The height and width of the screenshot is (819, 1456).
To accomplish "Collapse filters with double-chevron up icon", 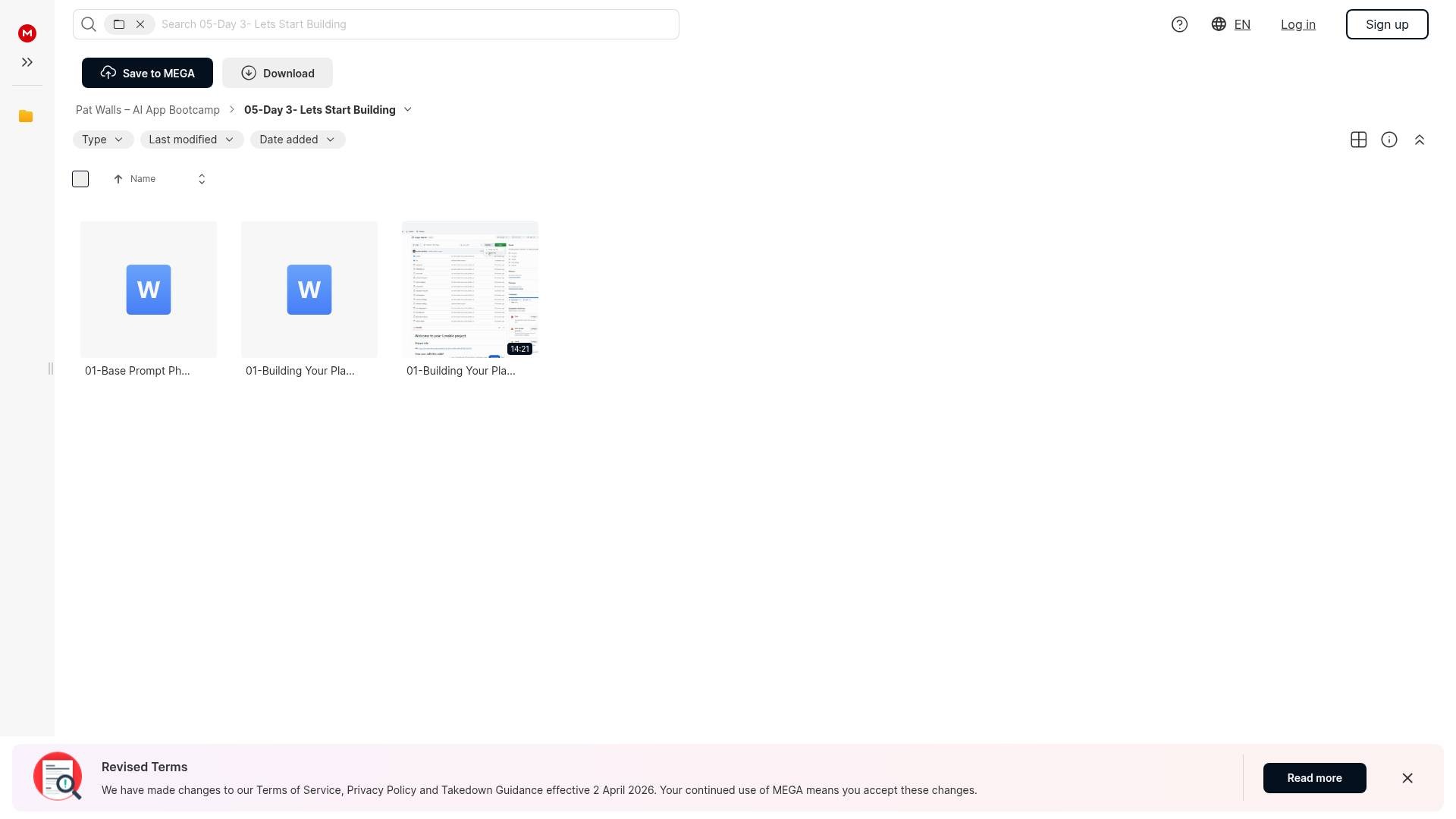I will [1419, 140].
